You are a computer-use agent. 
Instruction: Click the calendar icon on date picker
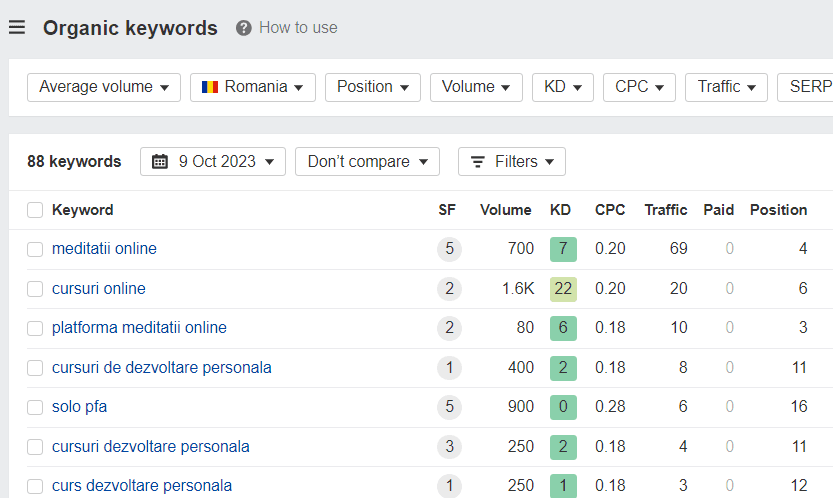[161, 162]
